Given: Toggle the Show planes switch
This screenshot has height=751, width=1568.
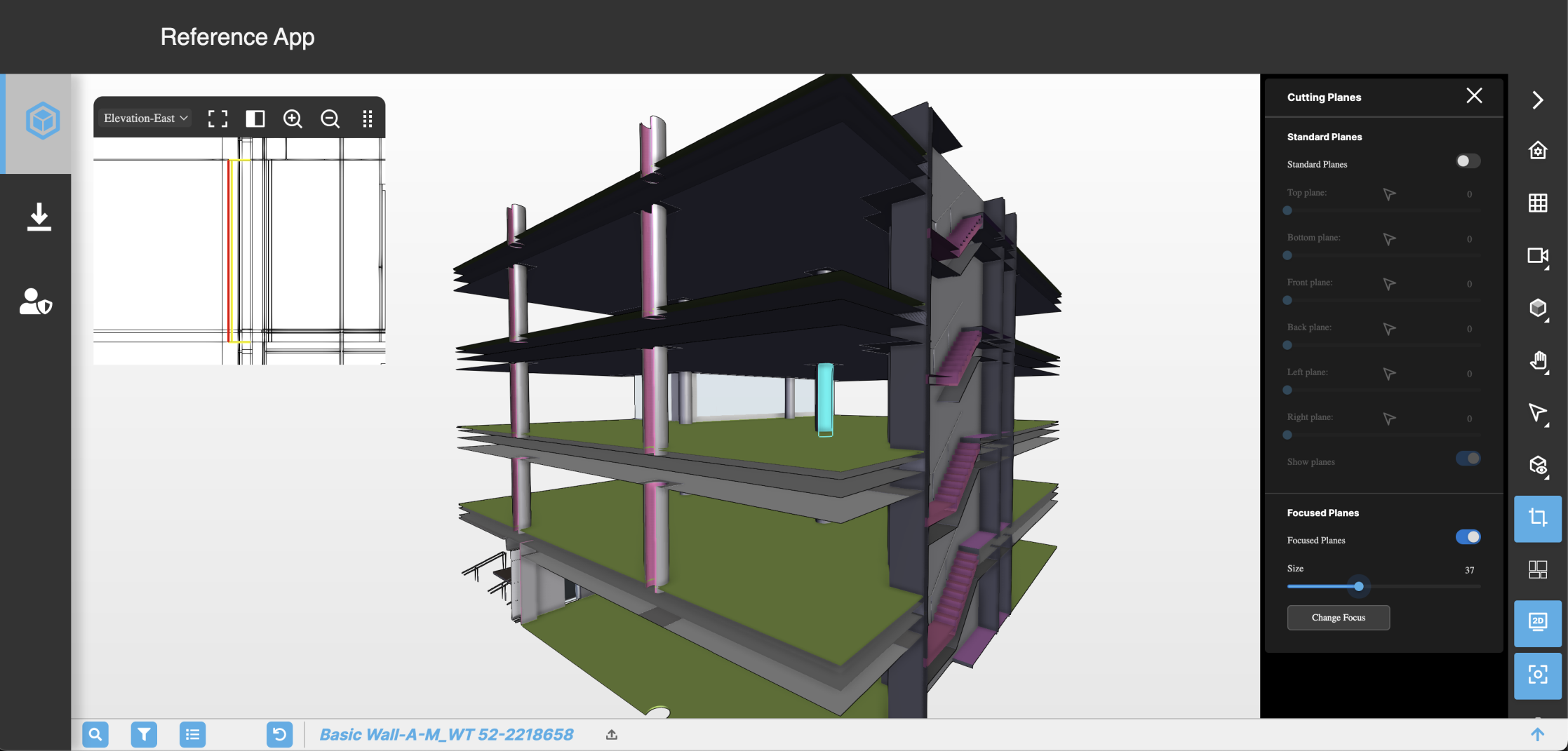Looking at the screenshot, I should coord(1468,459).
